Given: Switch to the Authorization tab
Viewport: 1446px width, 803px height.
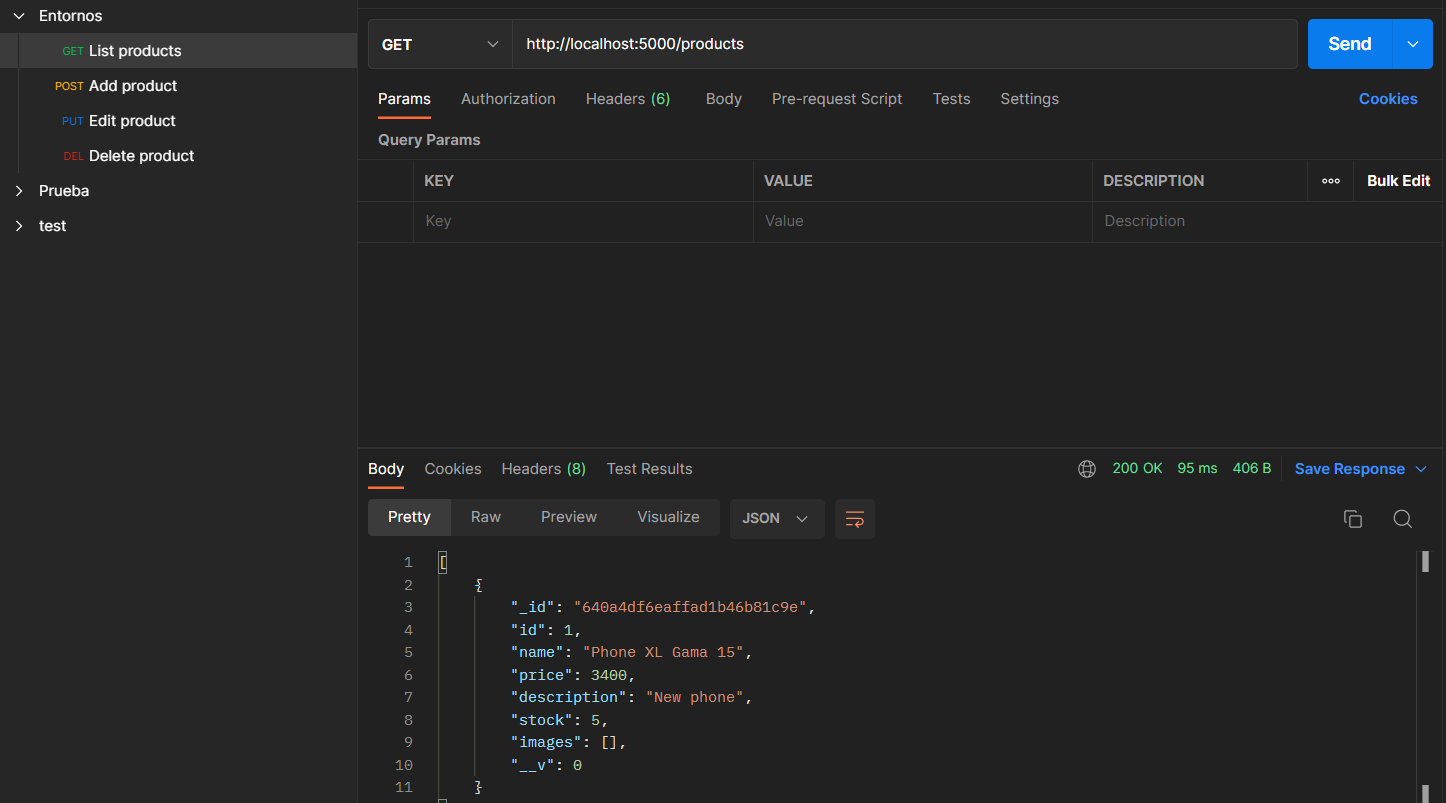Looking at the screenshot, I should (508, 99).
